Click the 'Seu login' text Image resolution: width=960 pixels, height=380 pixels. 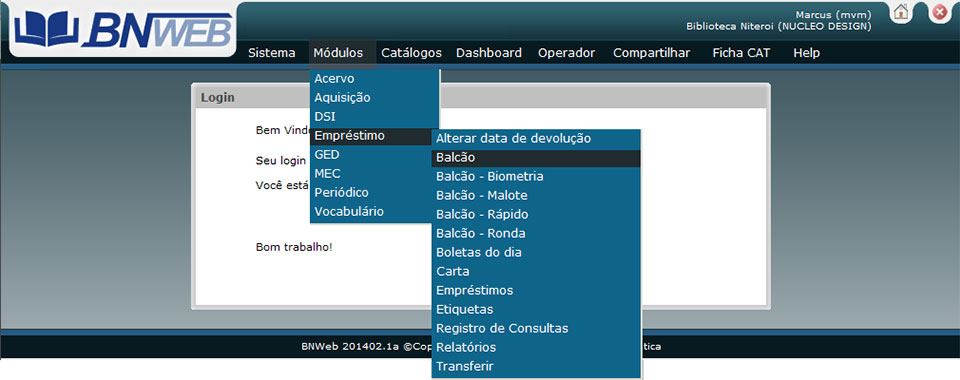[x=280, y=161]
